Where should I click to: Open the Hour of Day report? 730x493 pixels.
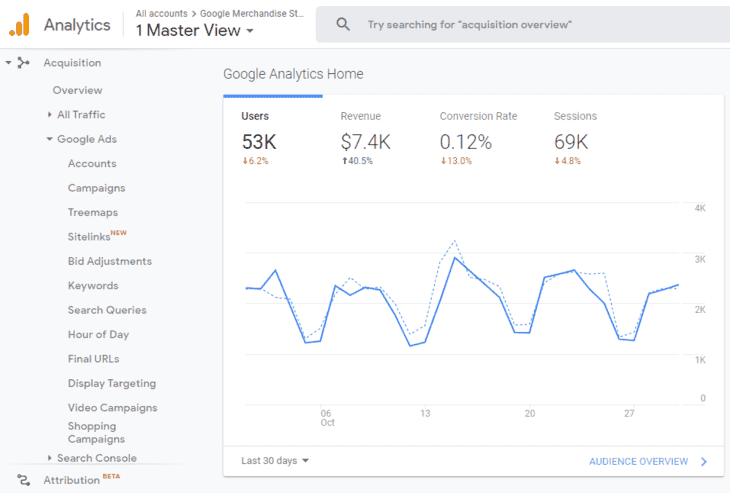[x=98, y=334]
